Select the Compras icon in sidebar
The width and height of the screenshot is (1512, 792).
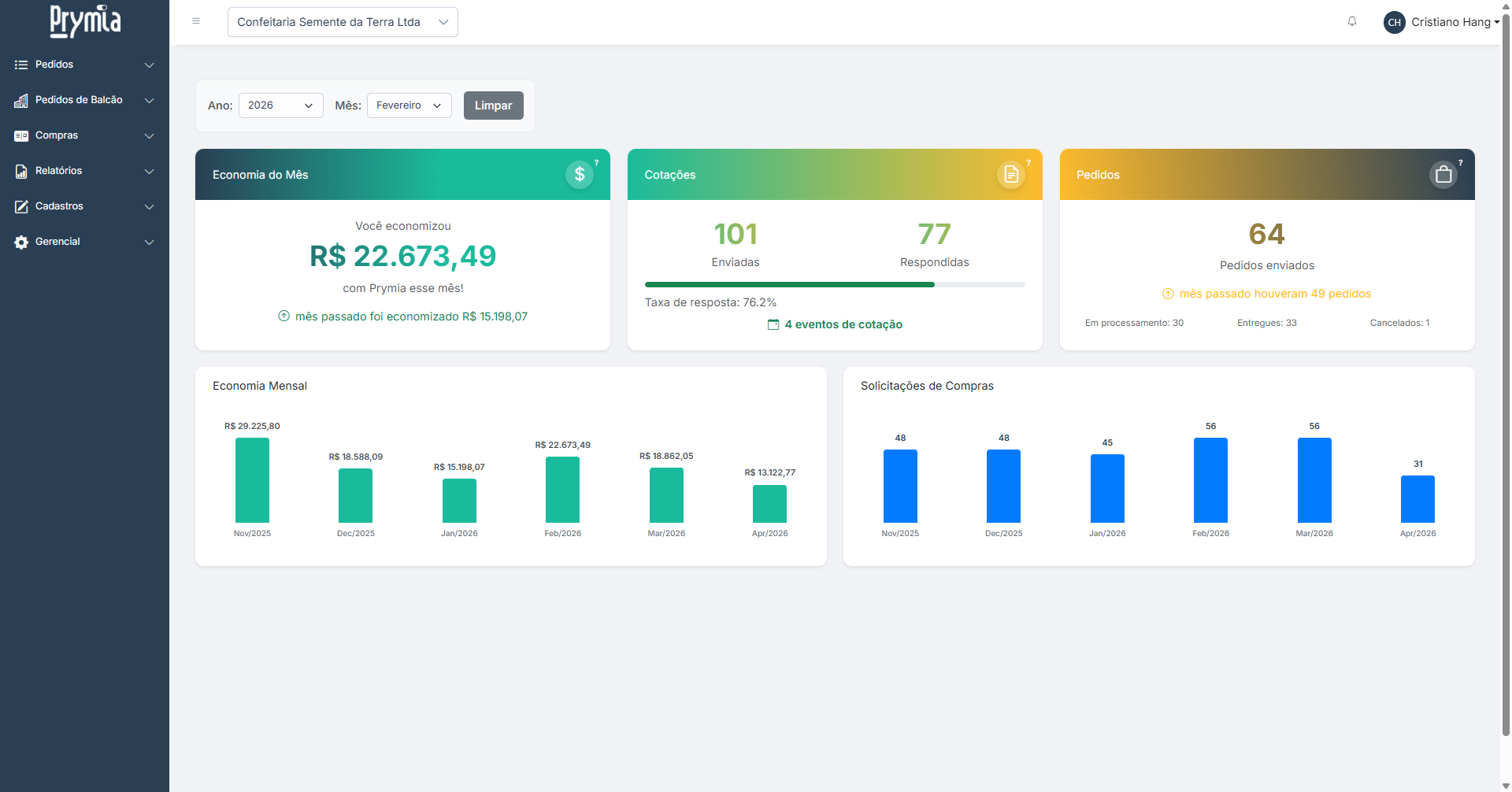(x=20, y=135)
